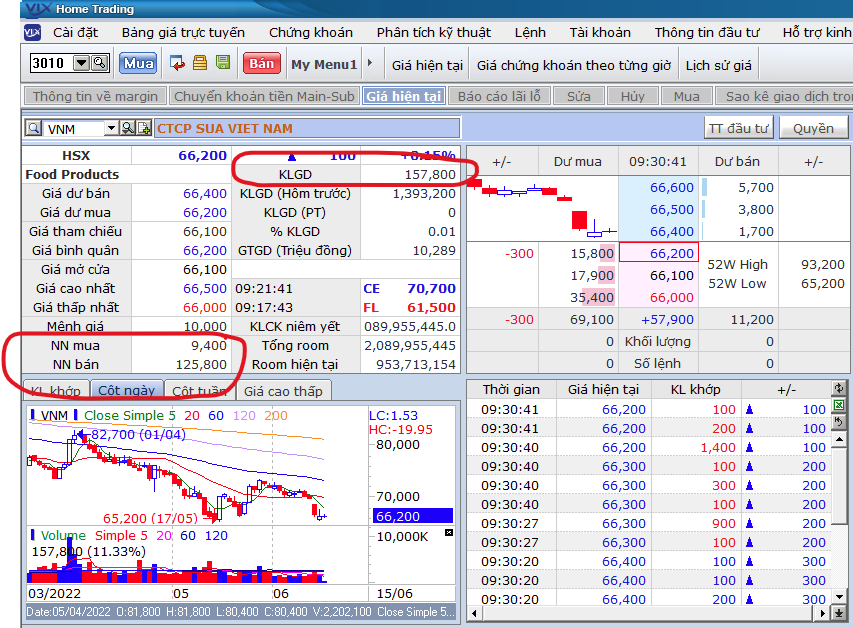Click the KL khớp column header in trade list

pos(695,389)
